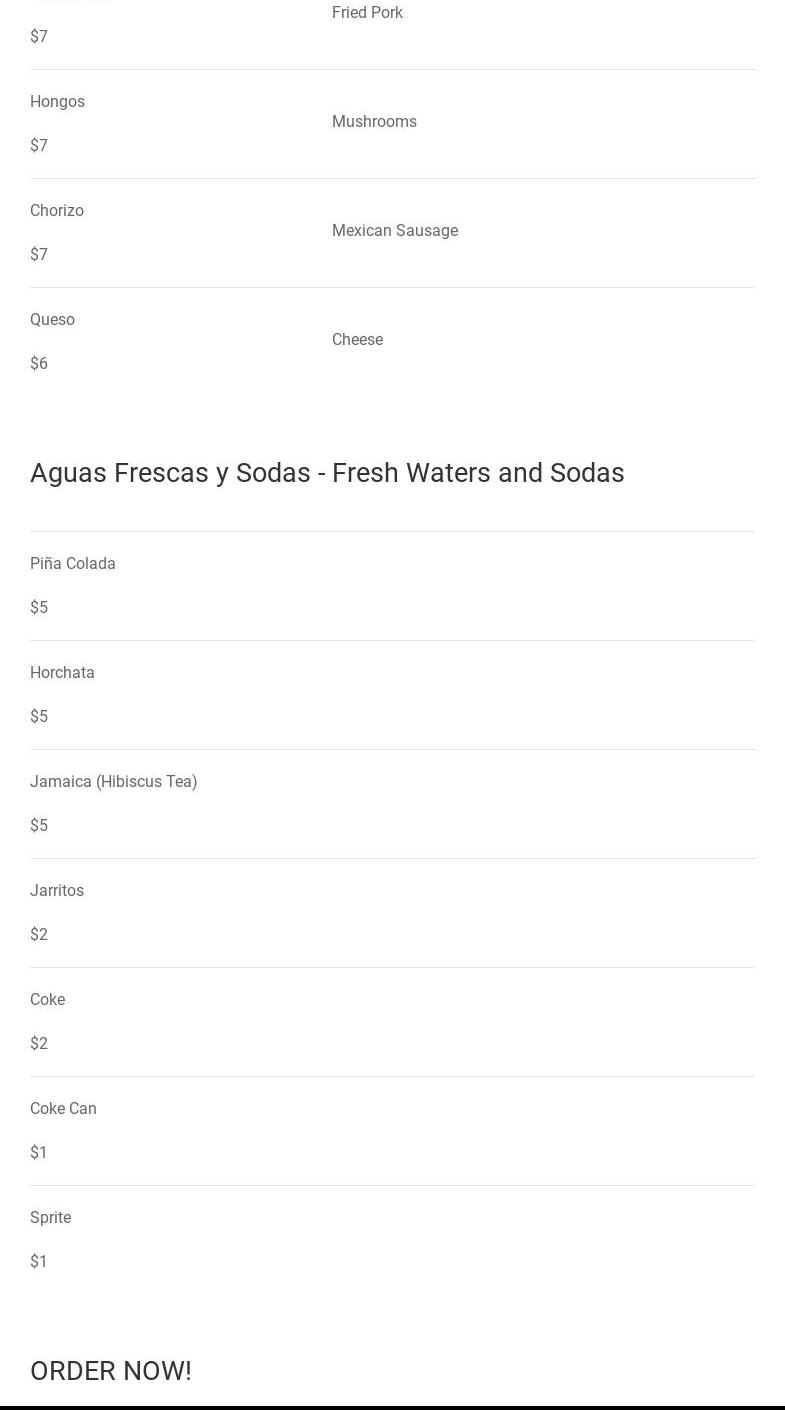Pick the Jarritos soda item
Viewport: 785px width, 1410px height.
(57, 891)
